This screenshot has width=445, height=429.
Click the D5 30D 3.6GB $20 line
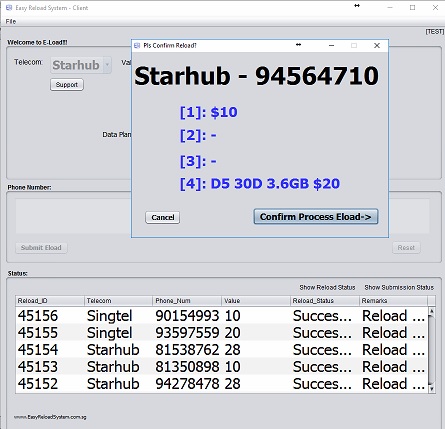pos(260,184)
